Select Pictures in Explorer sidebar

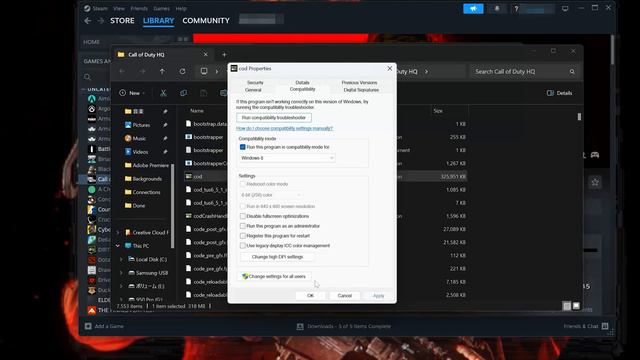[x=141, y=125]
